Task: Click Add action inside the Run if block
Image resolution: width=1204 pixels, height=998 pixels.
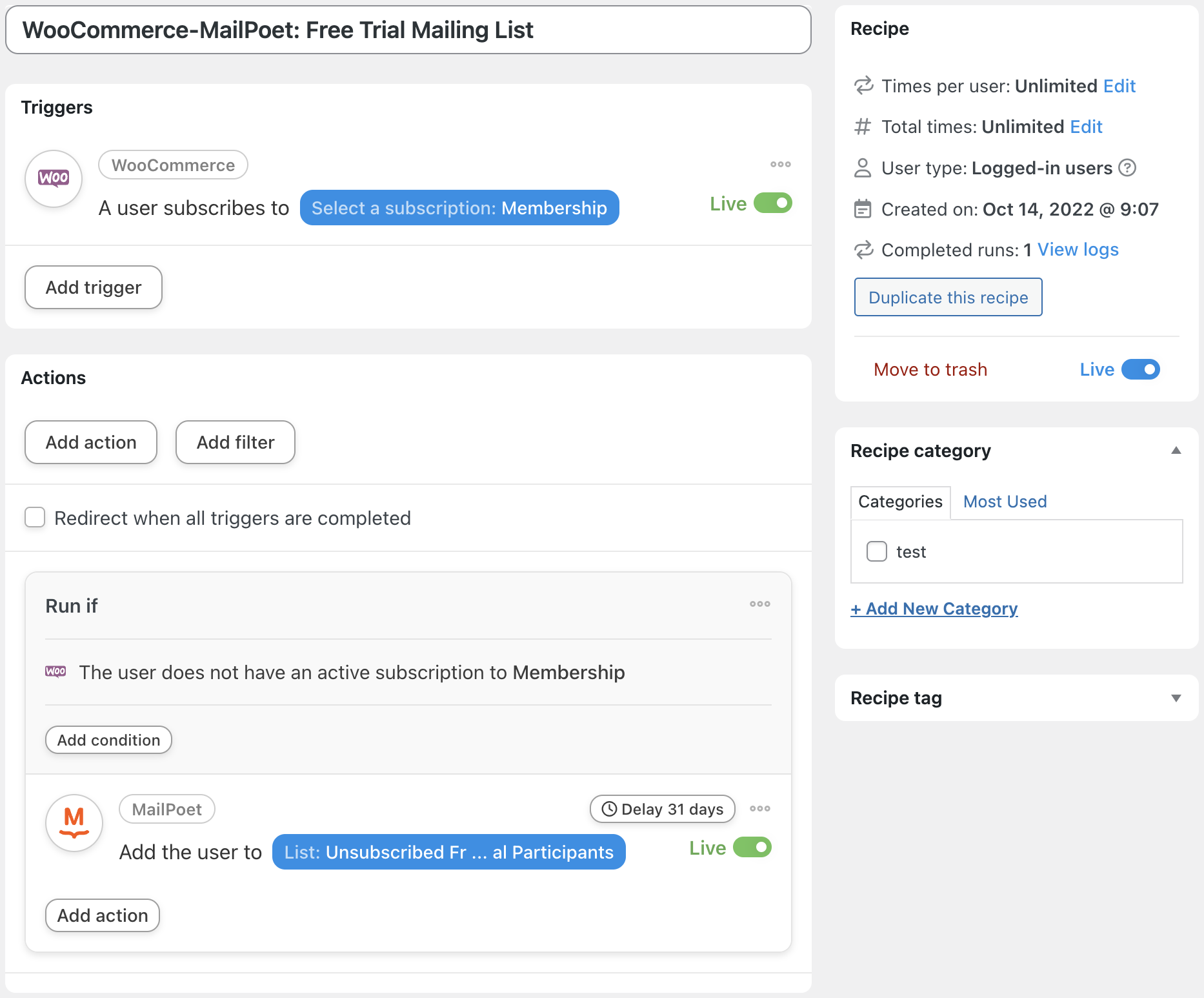Action: pos(103,915)
